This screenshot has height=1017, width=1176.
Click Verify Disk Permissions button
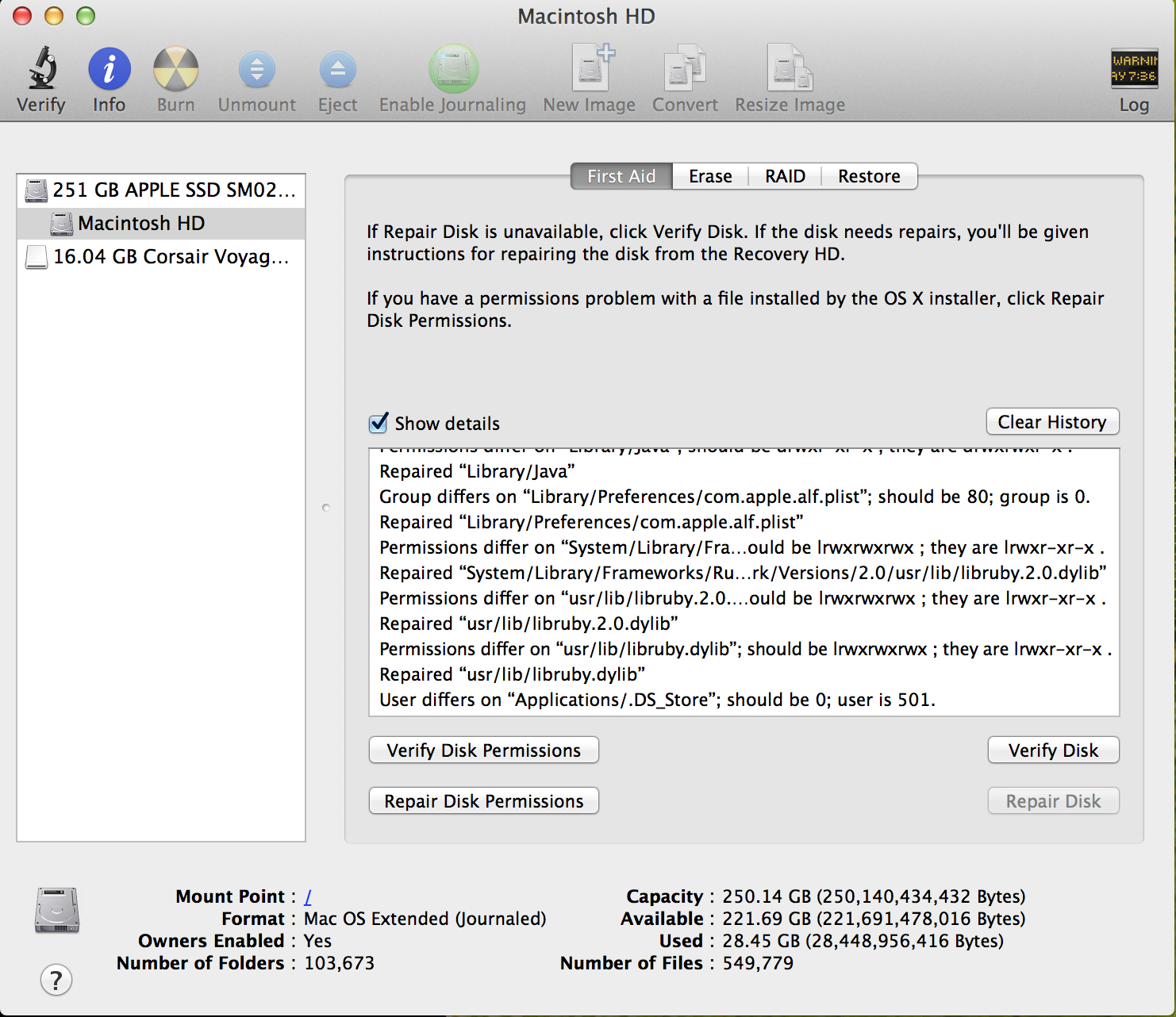click(x=483, y=750)
